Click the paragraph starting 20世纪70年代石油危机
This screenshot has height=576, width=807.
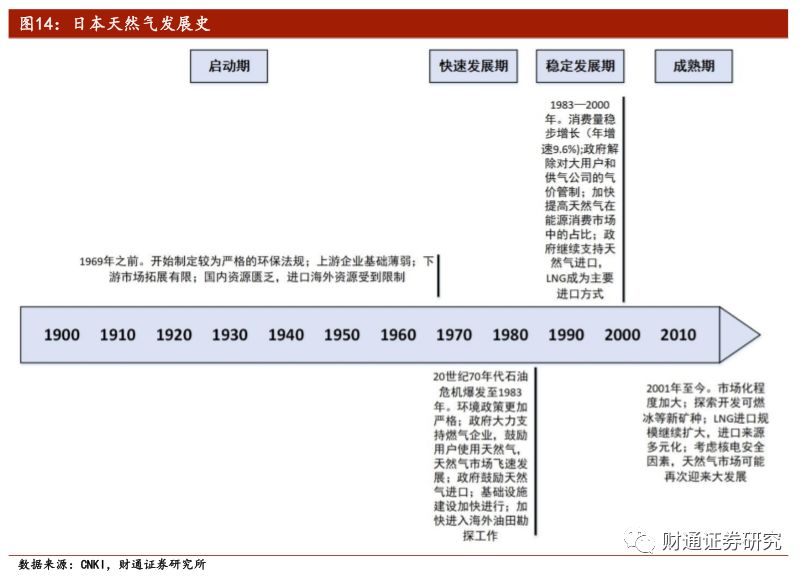(481, 456)
